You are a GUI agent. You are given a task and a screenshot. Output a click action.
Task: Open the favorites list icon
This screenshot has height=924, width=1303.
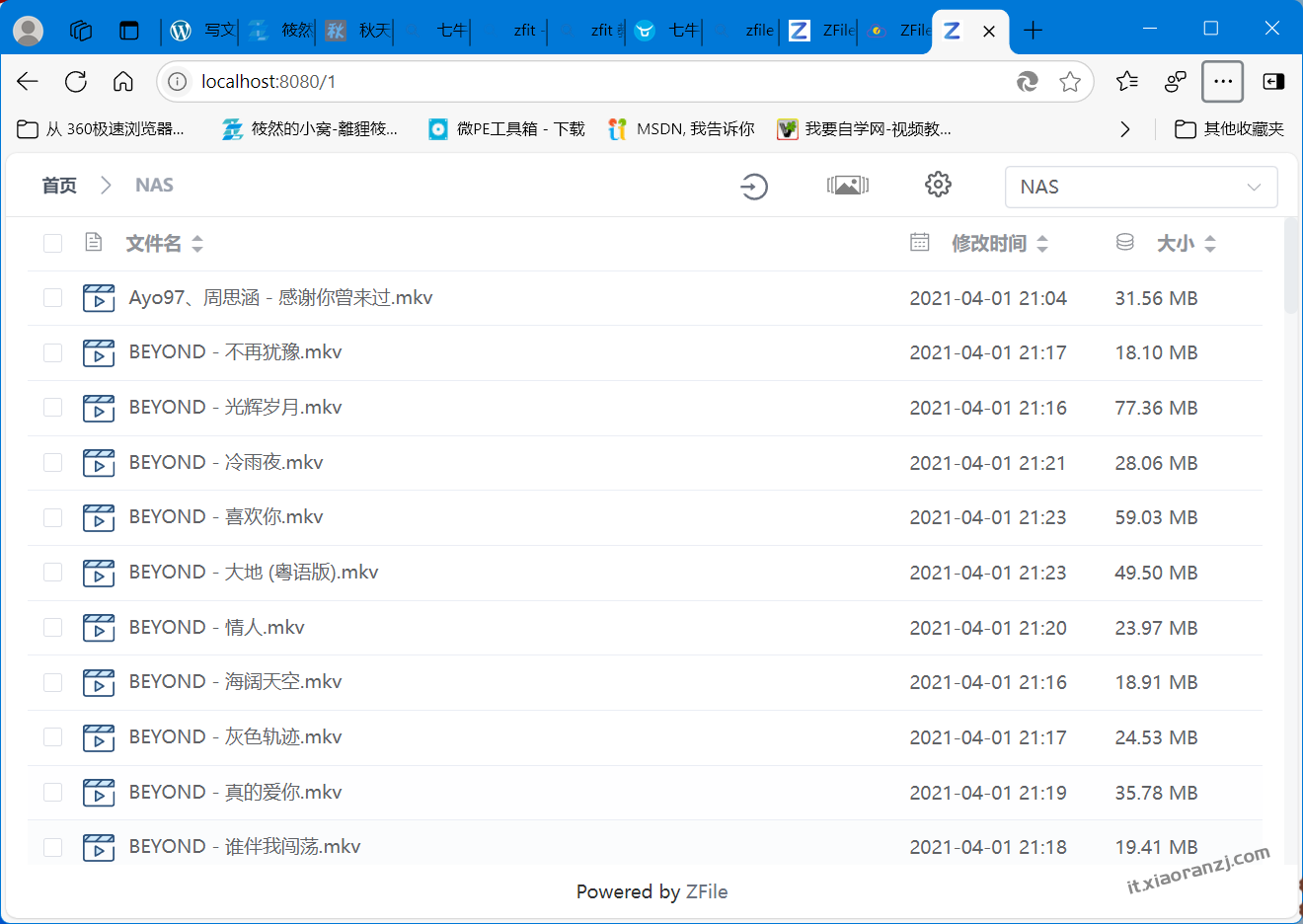(1127, 81)
